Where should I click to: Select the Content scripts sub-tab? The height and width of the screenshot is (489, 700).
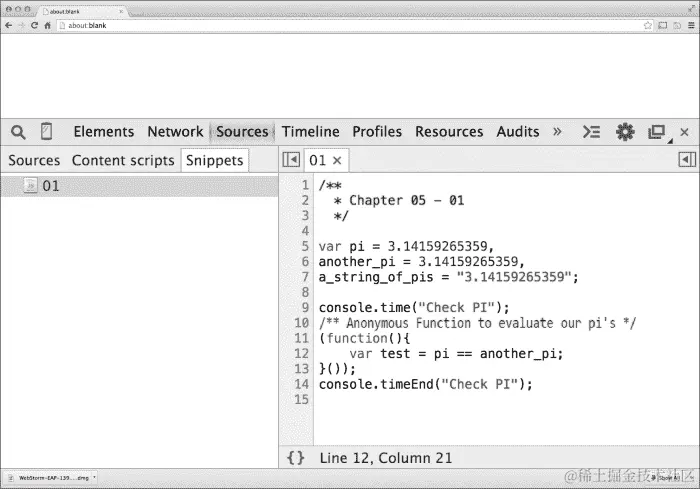[123, 160]
